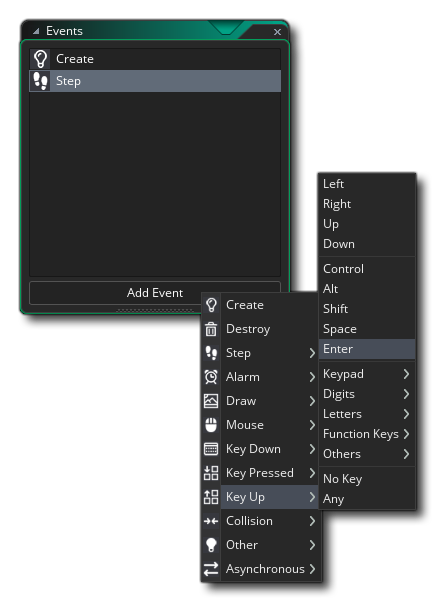
Task: Click the Draw picture icon in menu
Action: pyautogui.click(x=211, y=401)
